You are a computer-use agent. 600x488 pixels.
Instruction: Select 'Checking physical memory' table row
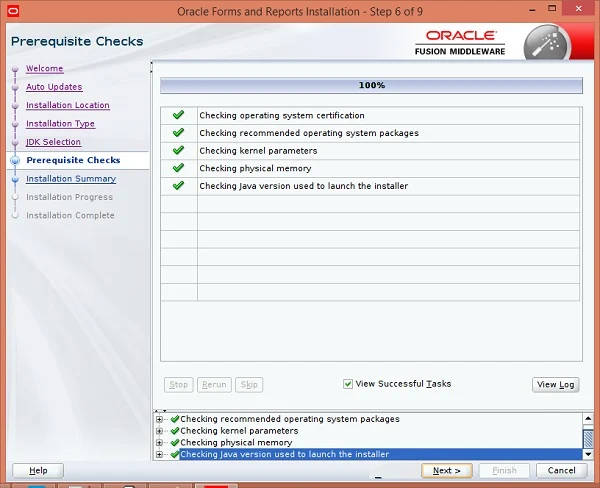370,168
